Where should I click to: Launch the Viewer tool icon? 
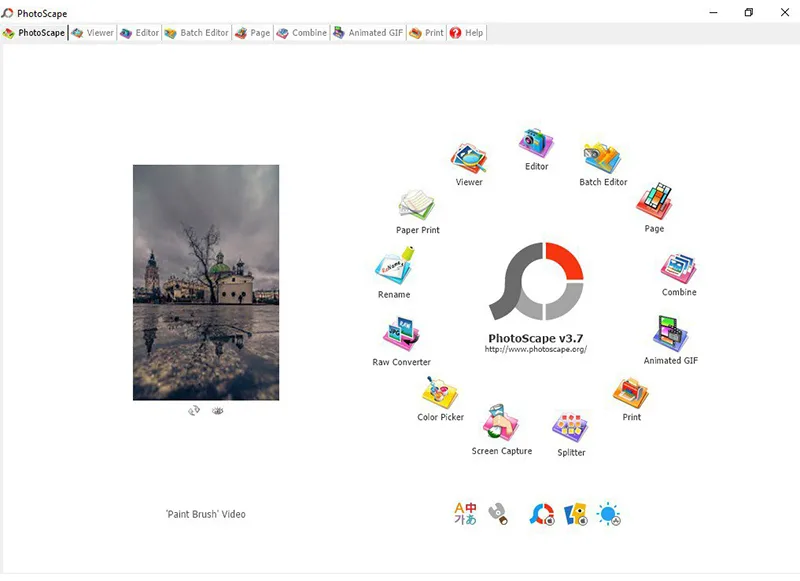click(x=470, y=155)
